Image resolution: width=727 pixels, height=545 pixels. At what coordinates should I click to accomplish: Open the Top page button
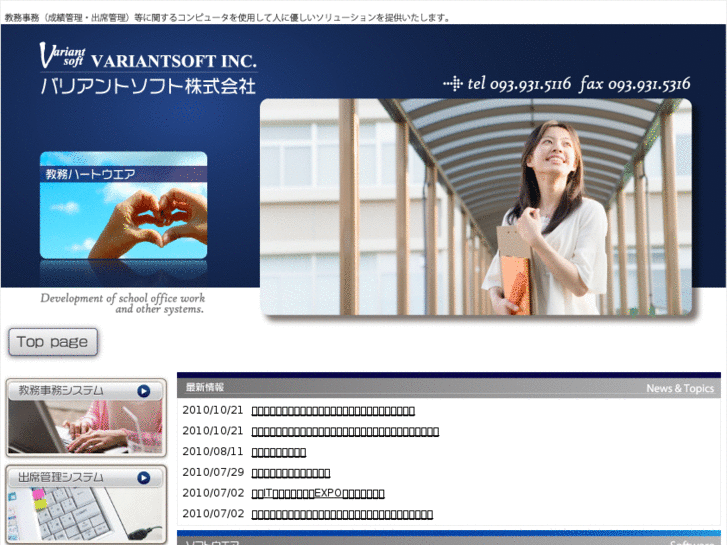53,342
